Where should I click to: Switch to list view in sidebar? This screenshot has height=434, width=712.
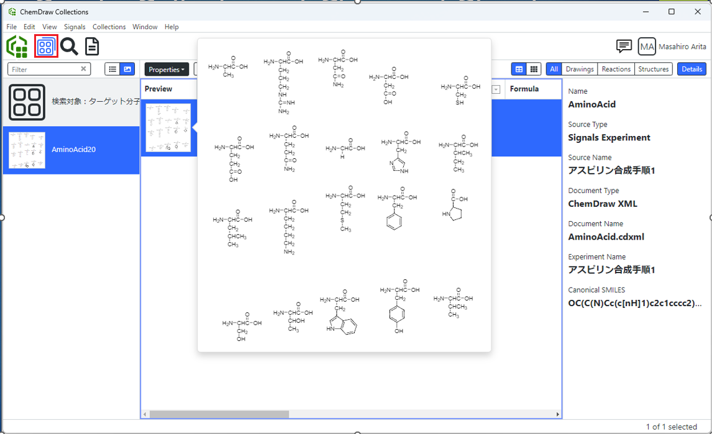tap(112, 69)
